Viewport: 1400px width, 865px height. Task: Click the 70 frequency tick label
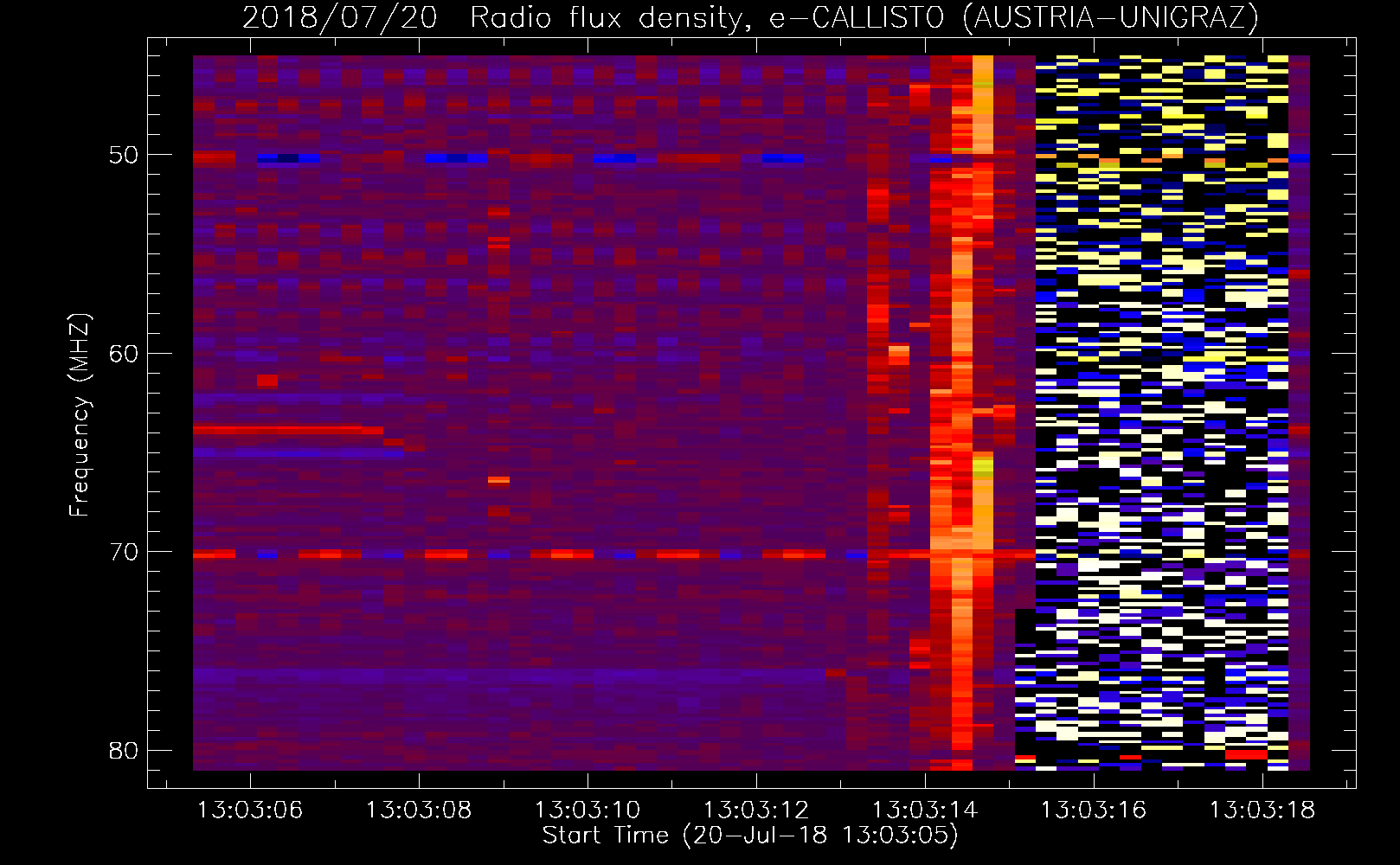(124, 552)
